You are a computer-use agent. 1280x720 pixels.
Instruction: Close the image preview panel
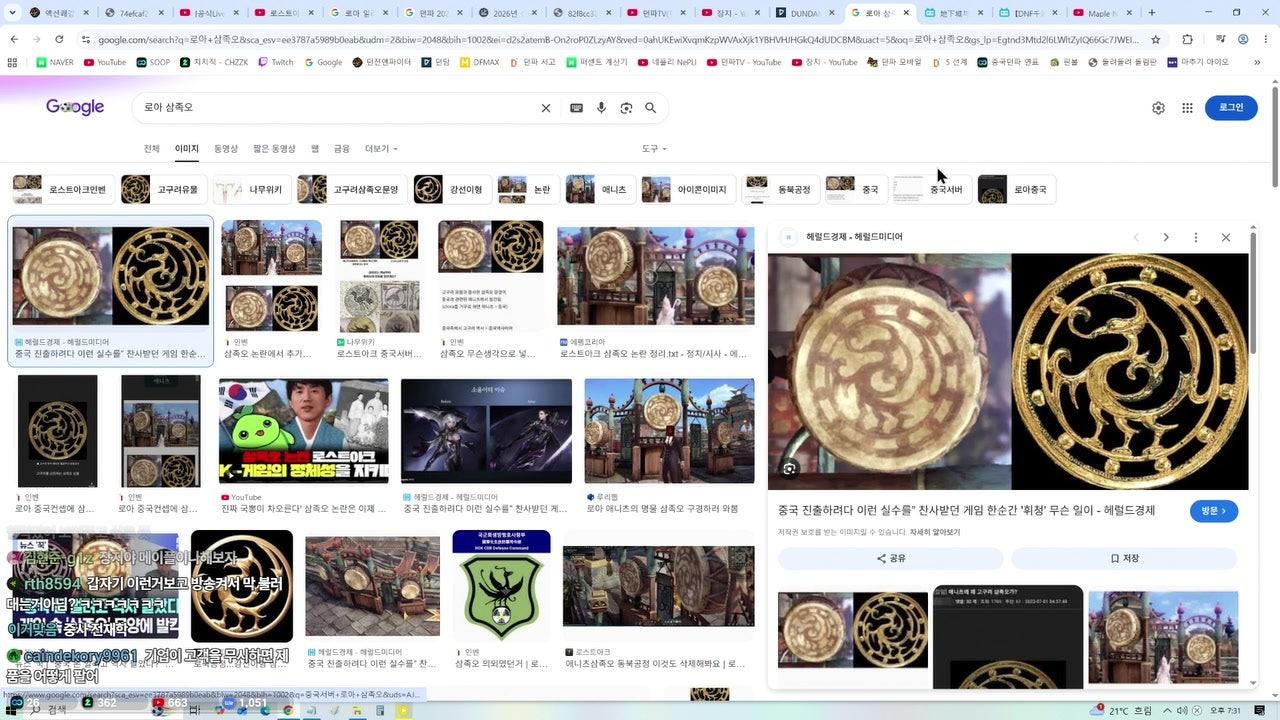pos(1226,237)
